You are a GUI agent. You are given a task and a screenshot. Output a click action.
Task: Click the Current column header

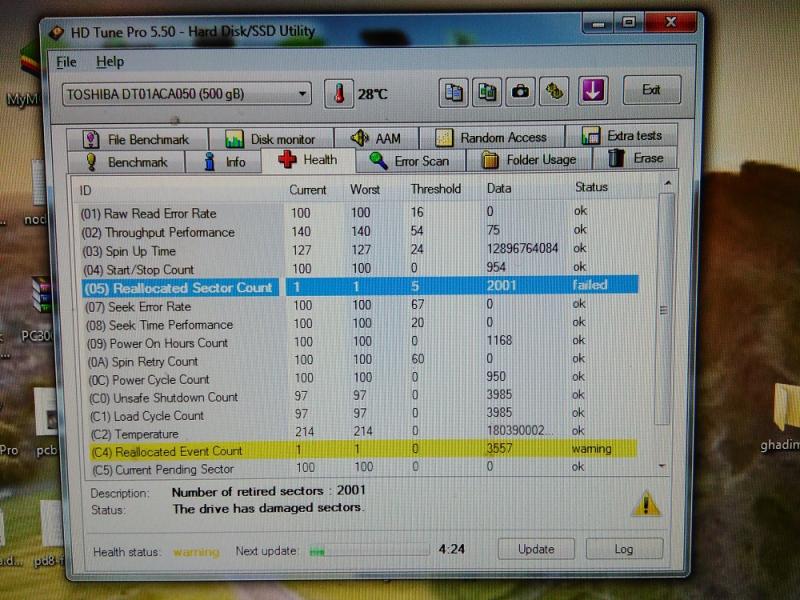coord(307,190)
